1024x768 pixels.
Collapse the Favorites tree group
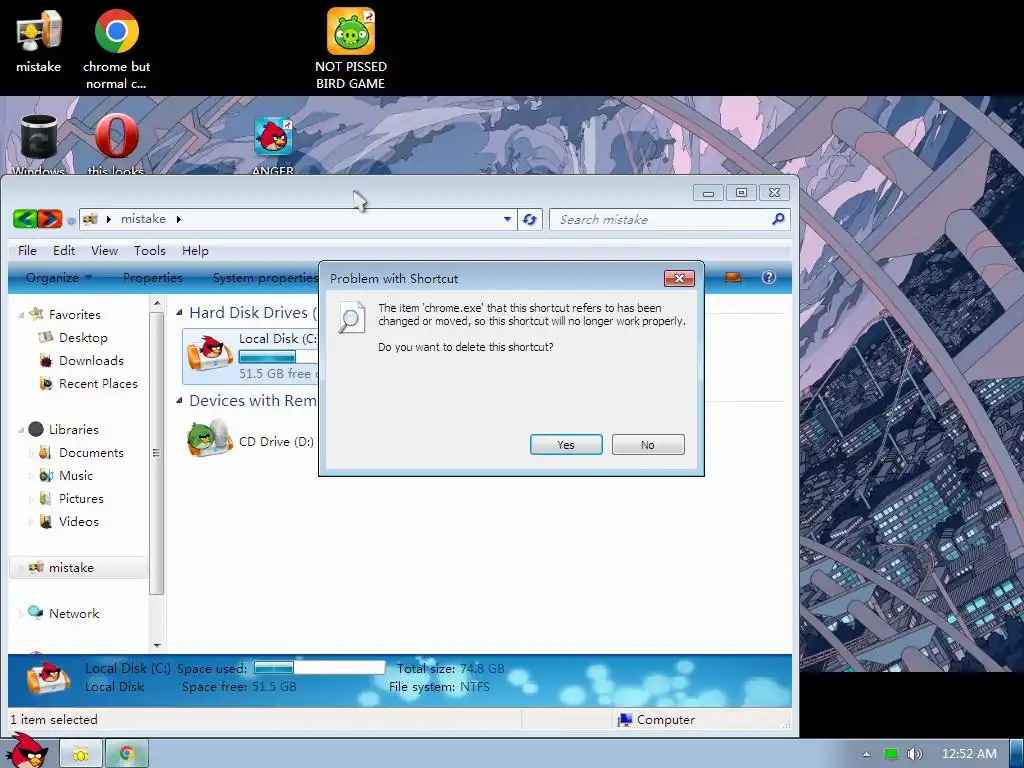click(21, 315)
